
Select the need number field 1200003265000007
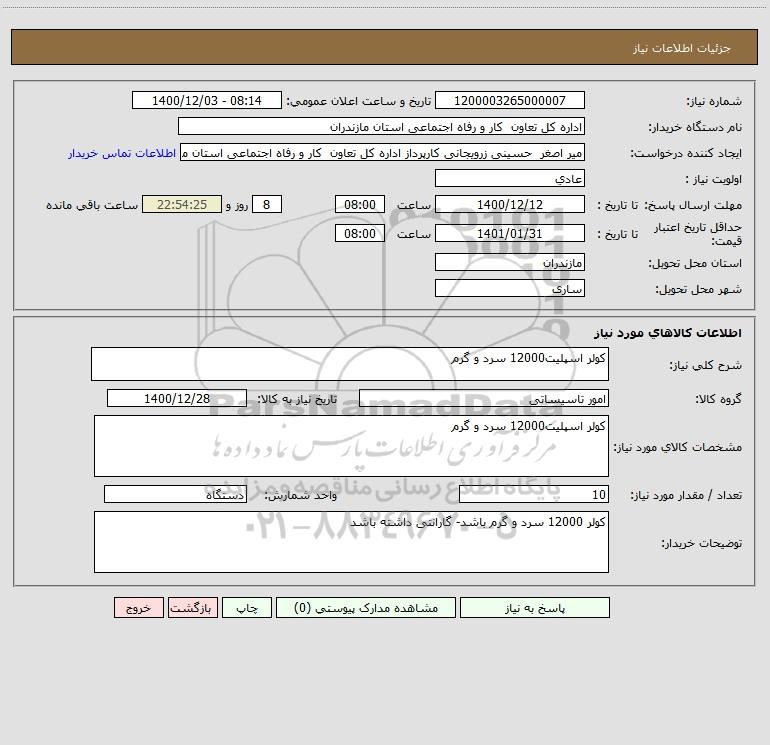tap(510, 100)
